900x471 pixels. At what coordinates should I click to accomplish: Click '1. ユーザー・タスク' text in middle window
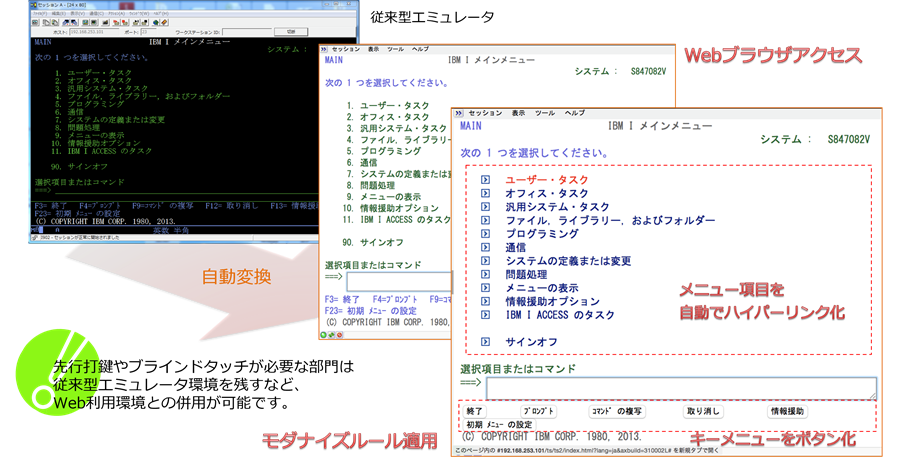387,106
